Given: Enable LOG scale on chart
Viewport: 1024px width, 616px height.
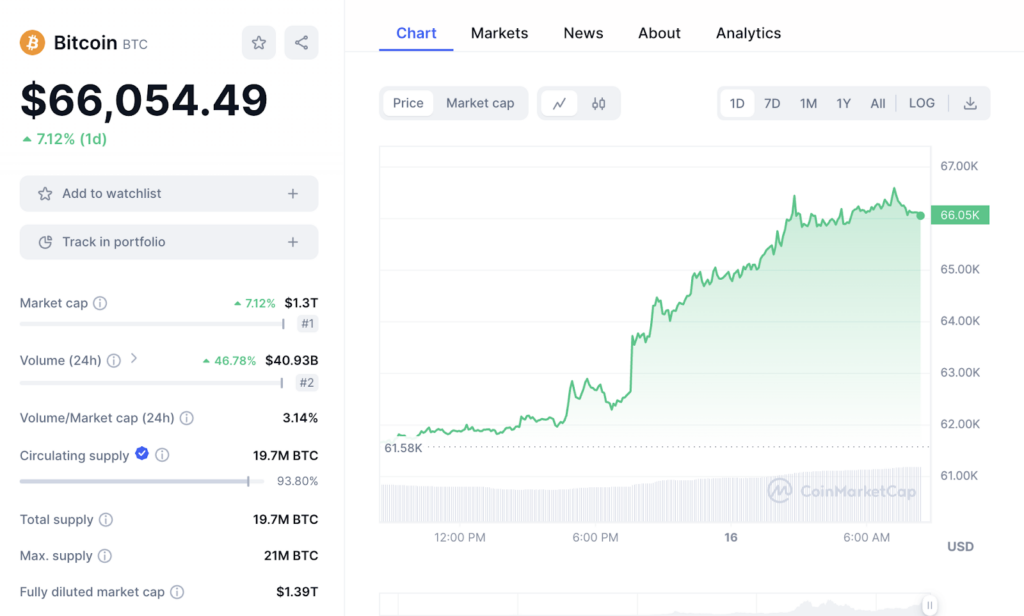Looking at the screenshot, I should (x=921, y=103).
